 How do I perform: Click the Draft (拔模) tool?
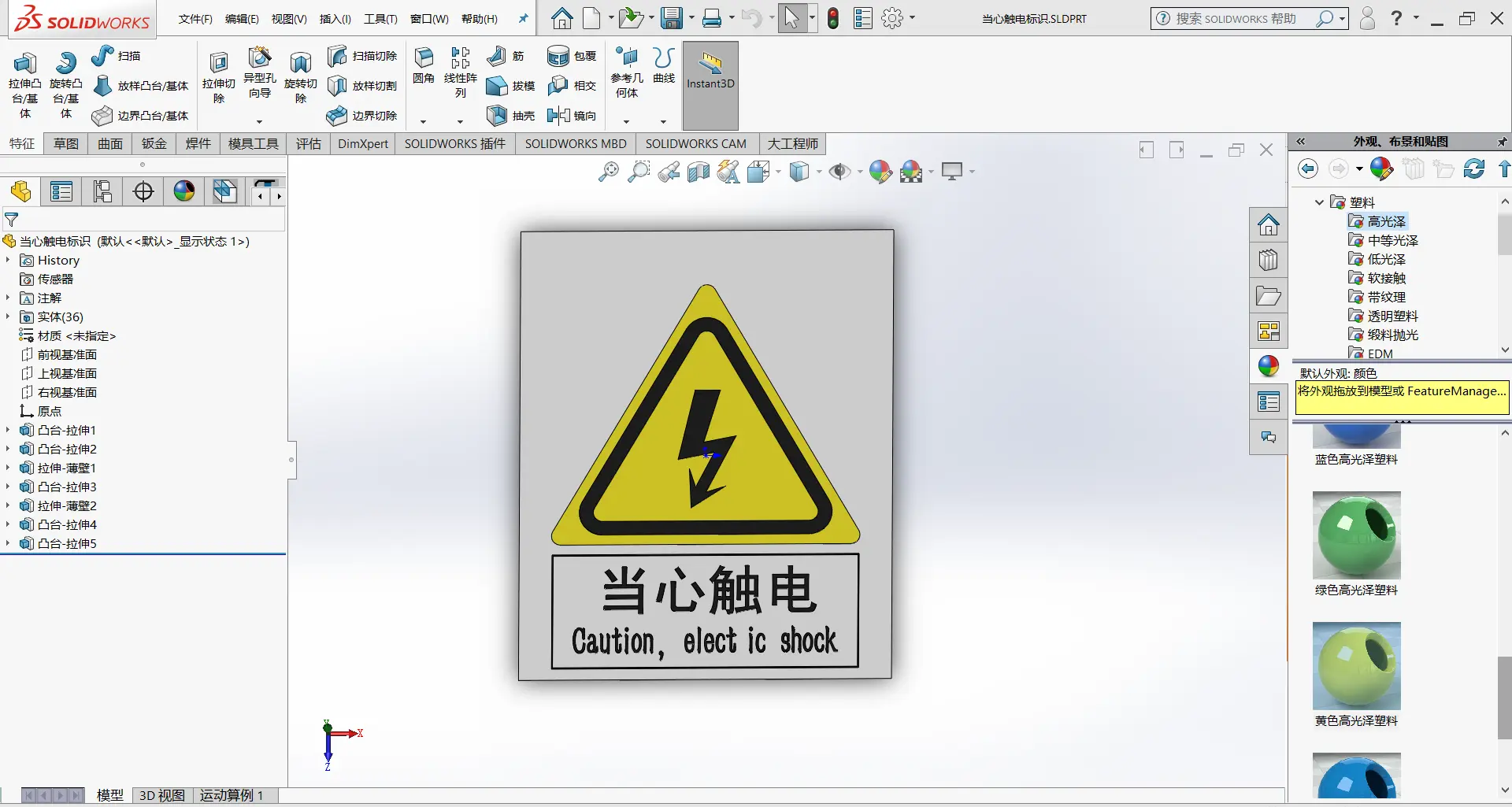pos(510,86)
